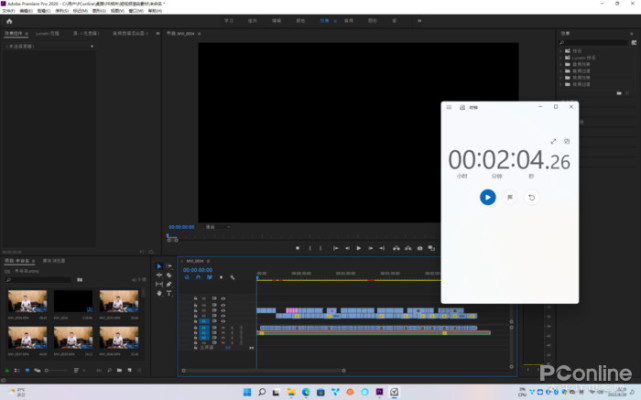Toggle the Snap magnet in the timeline
This screenshot has width=641, height=400.
199,277
